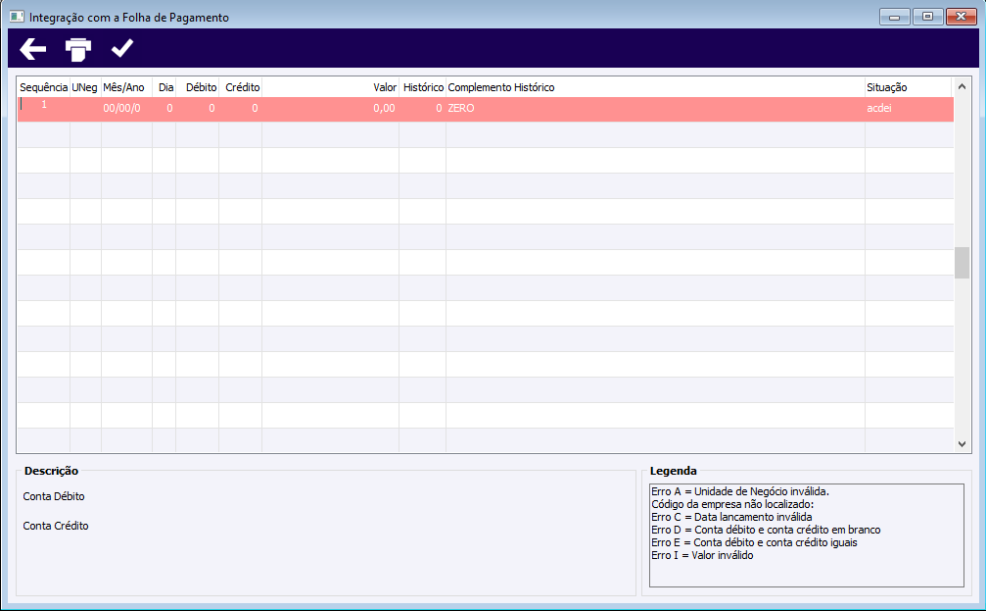Click legend line Código da empresa não localizado
The width and height of the screenshot is (986, 611).
tap(733, 504)
